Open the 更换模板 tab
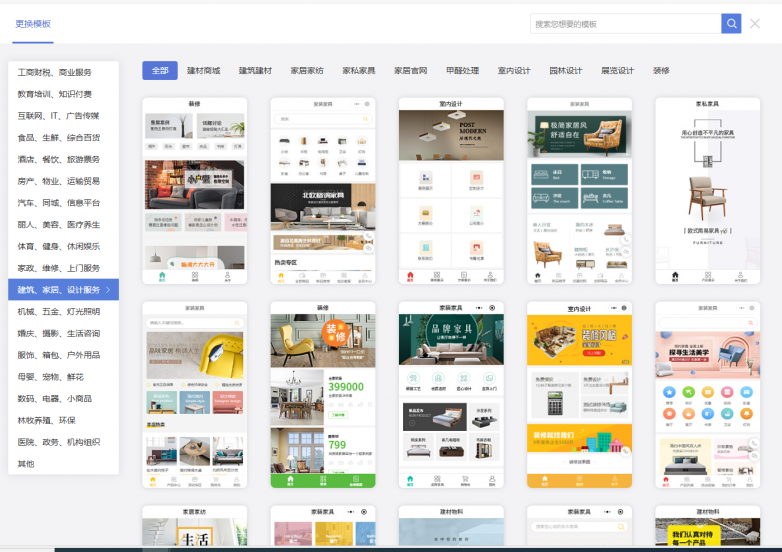 (x=33, y=24)
